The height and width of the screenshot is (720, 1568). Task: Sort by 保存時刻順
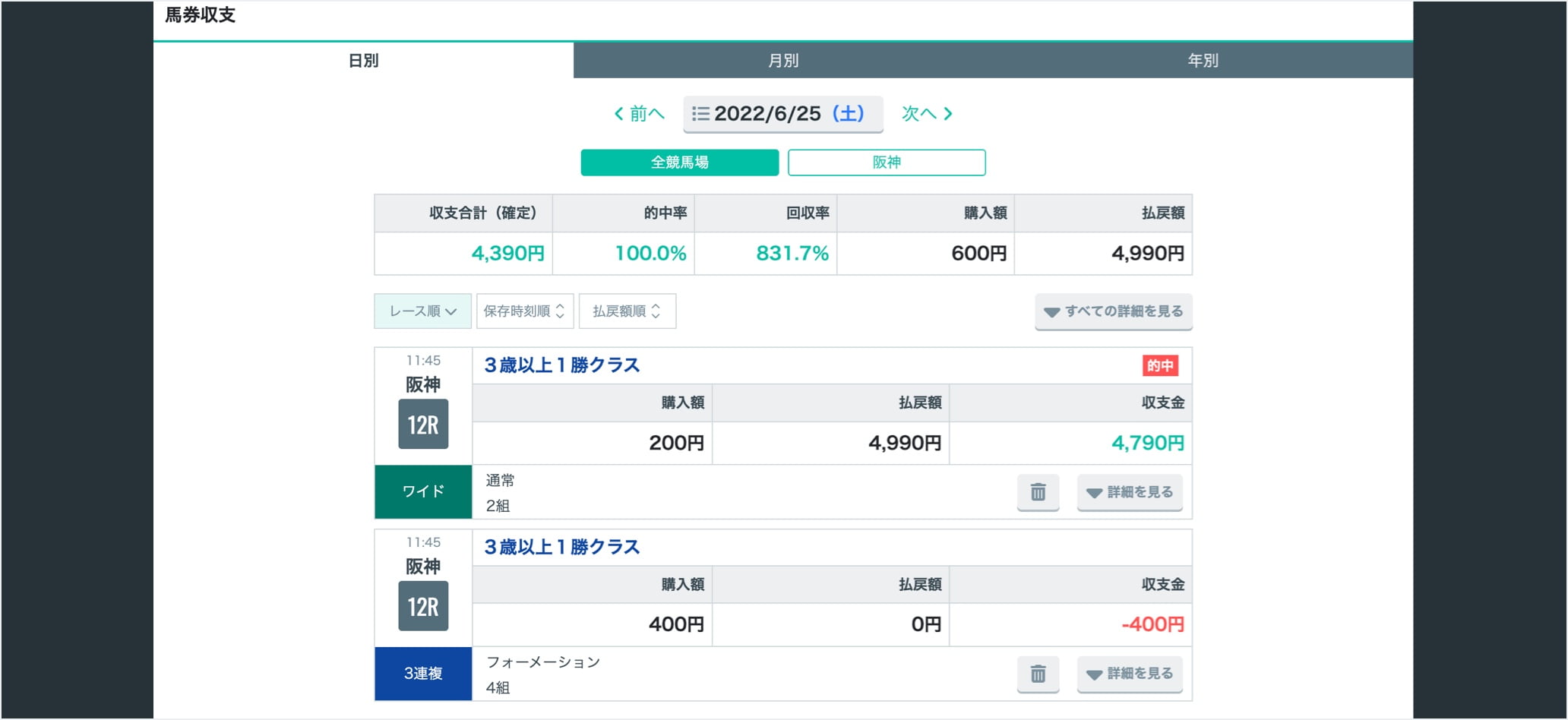click(x=524, y=311)
